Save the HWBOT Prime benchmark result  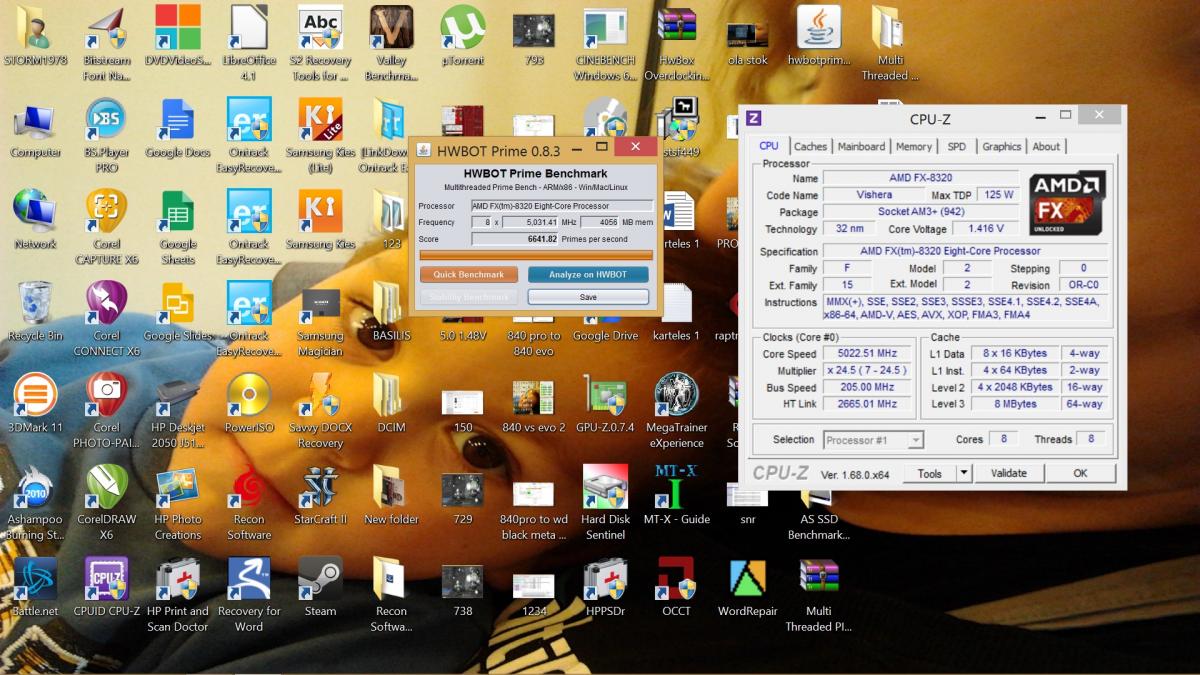(x=588, y=297)
